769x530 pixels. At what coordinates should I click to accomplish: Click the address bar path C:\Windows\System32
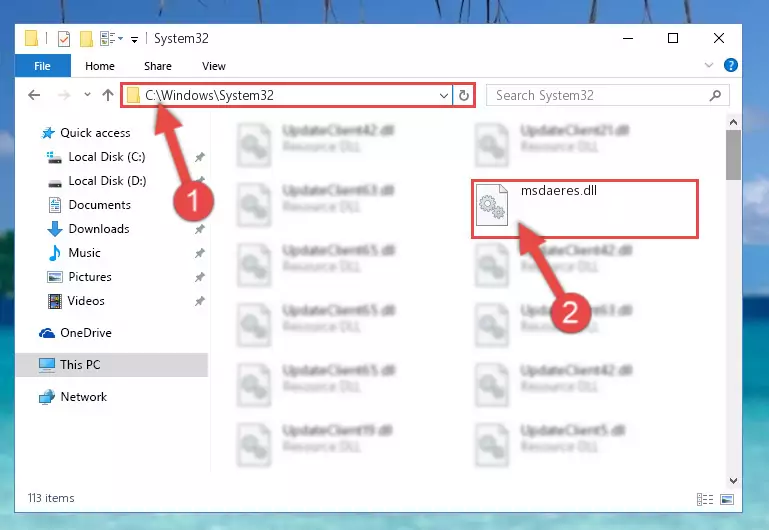point(209,95)
